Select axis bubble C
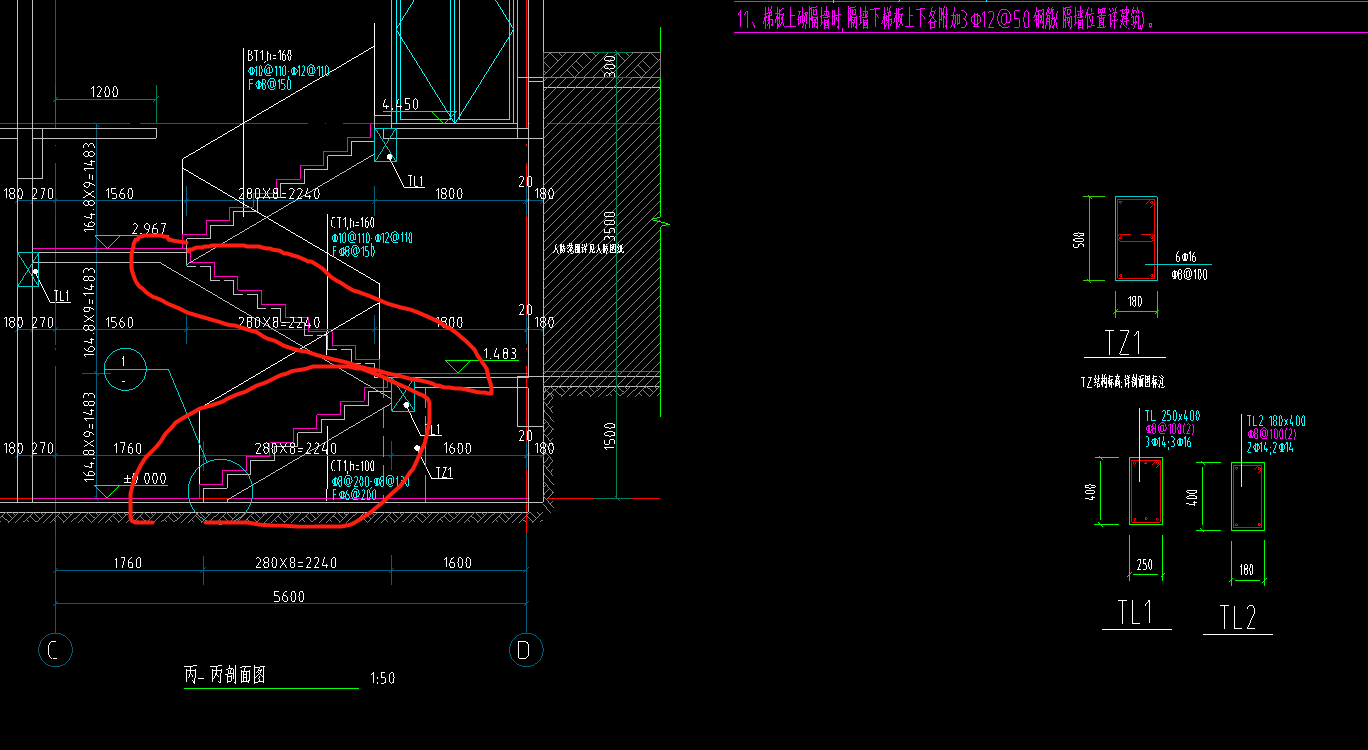1368x750 pixels. coord(54,651)
